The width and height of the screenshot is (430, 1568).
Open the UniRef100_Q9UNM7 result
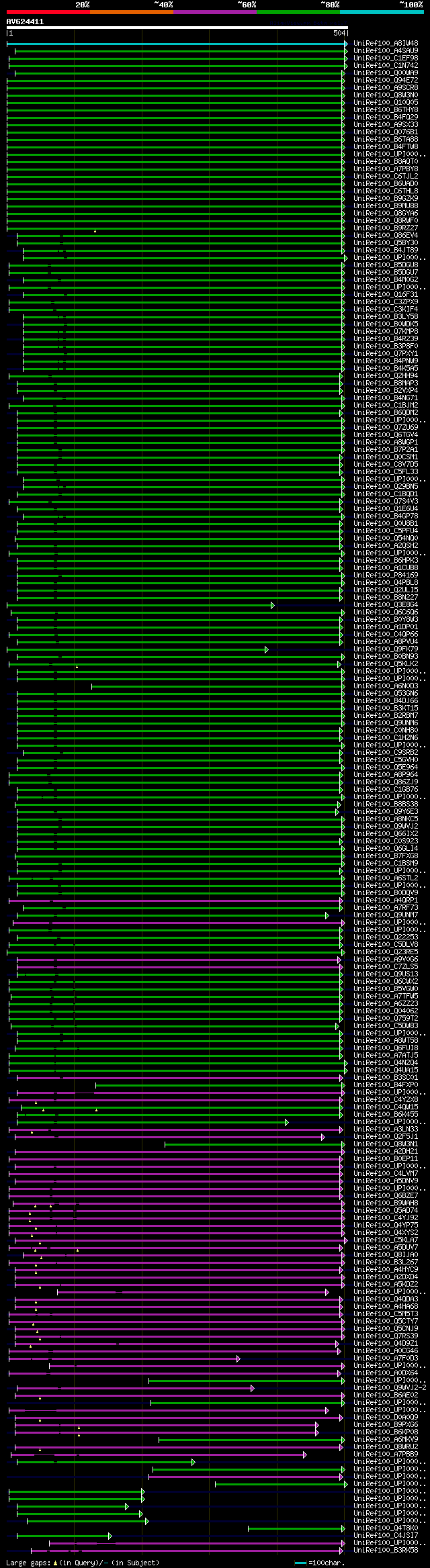(386, 915)
